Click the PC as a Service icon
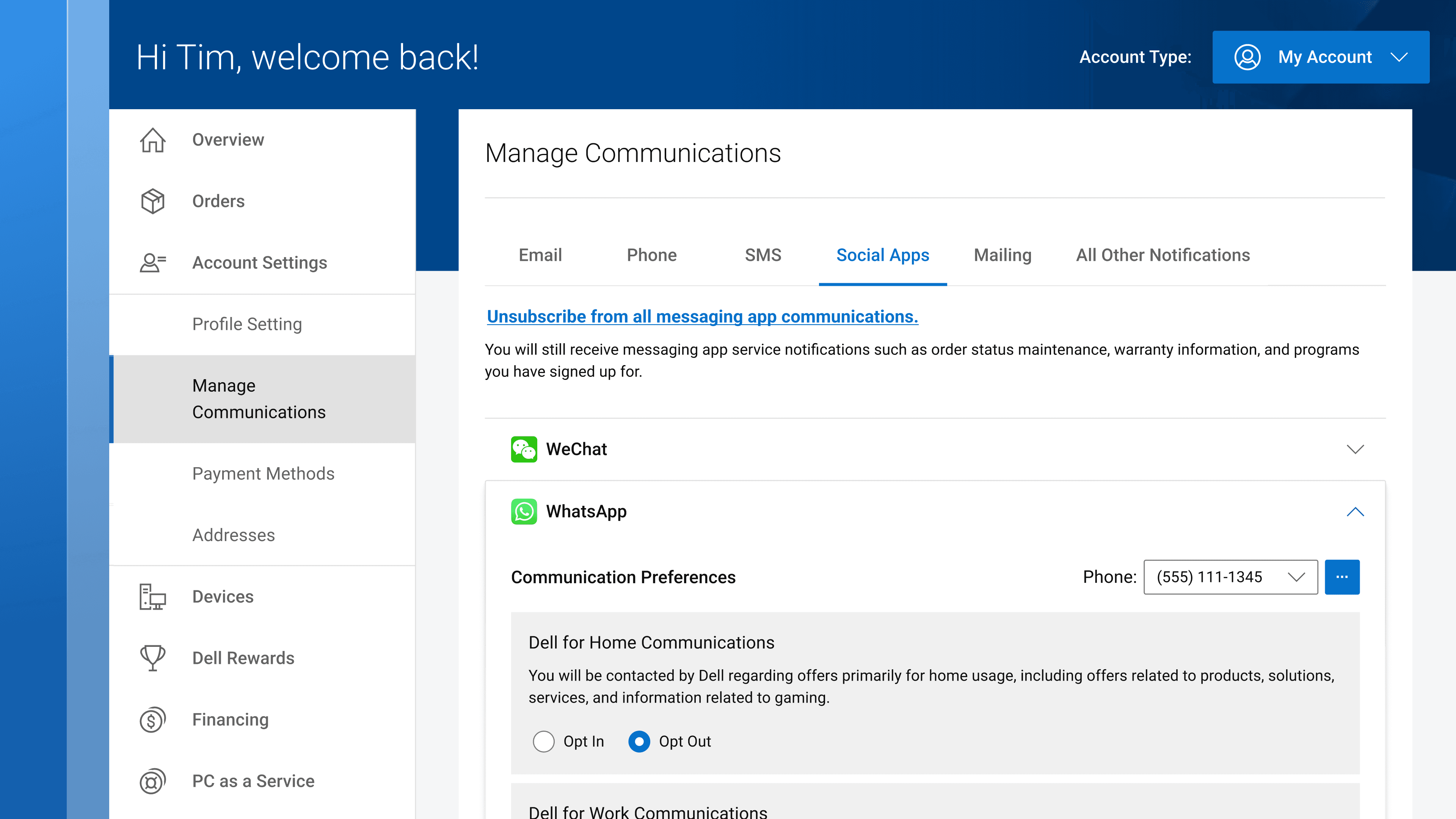 152,781
